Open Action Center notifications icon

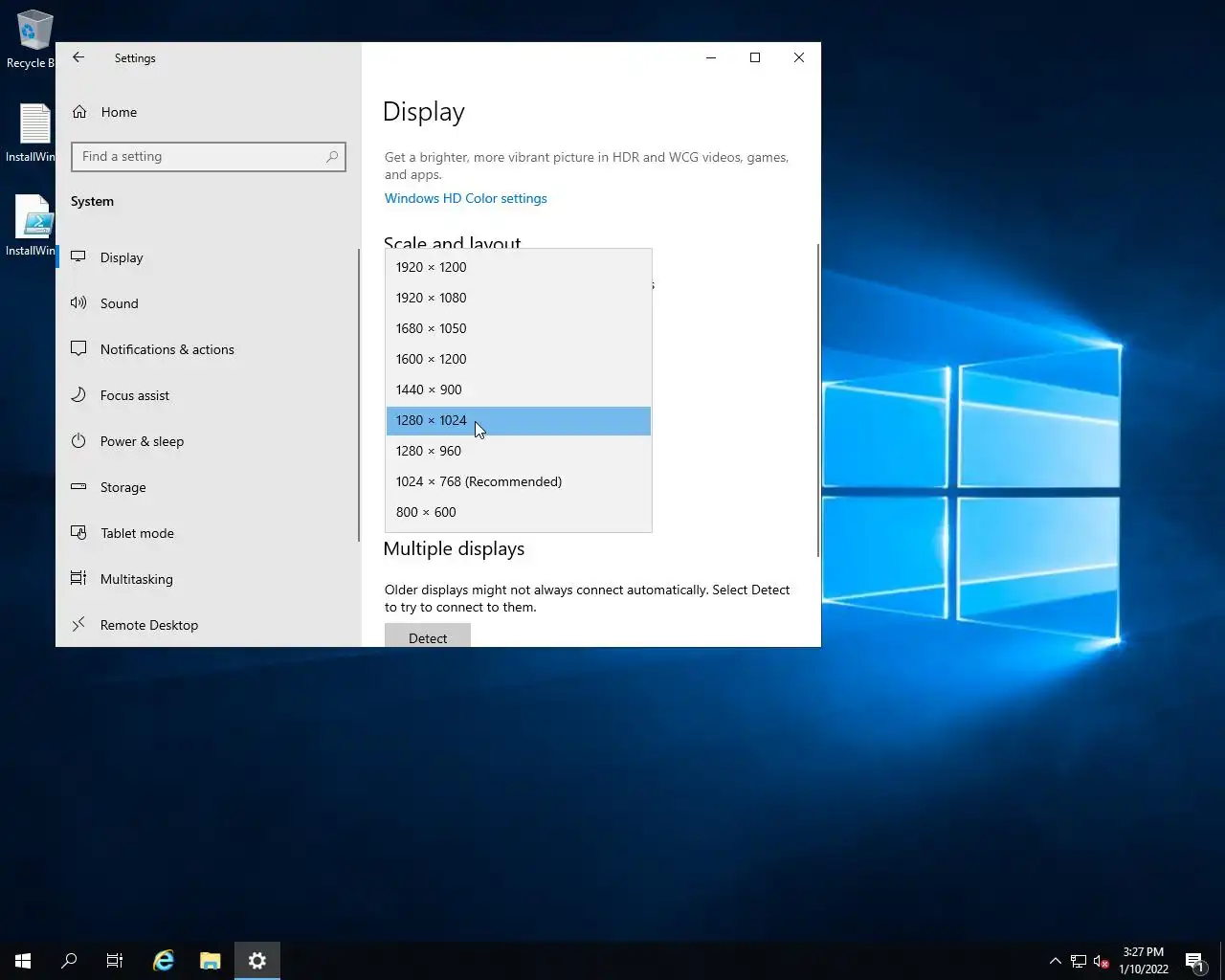click(1194, 961)
